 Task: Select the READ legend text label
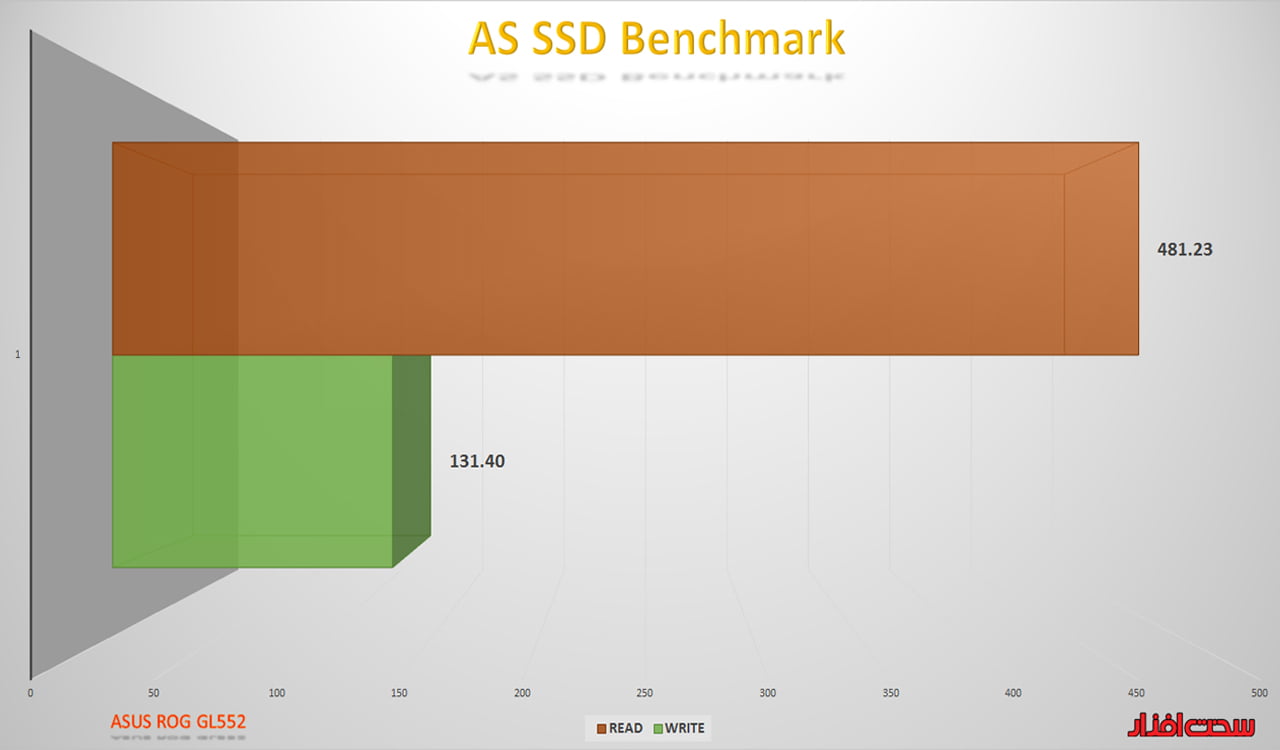tap(626, 728)
